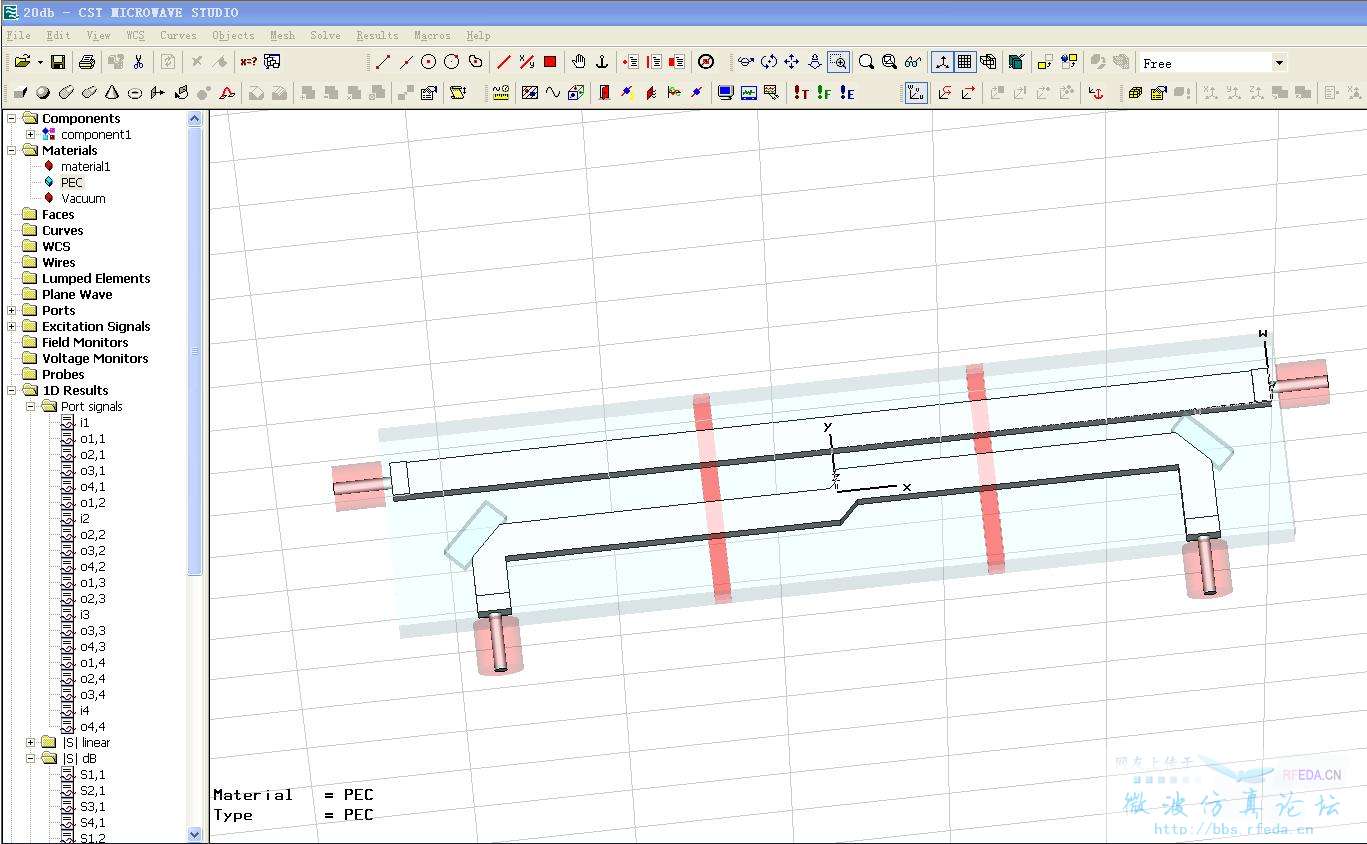Click the anchor point icon
Image resolution: width=1367 pixels, height=844 pixels.
pos(602,62)
